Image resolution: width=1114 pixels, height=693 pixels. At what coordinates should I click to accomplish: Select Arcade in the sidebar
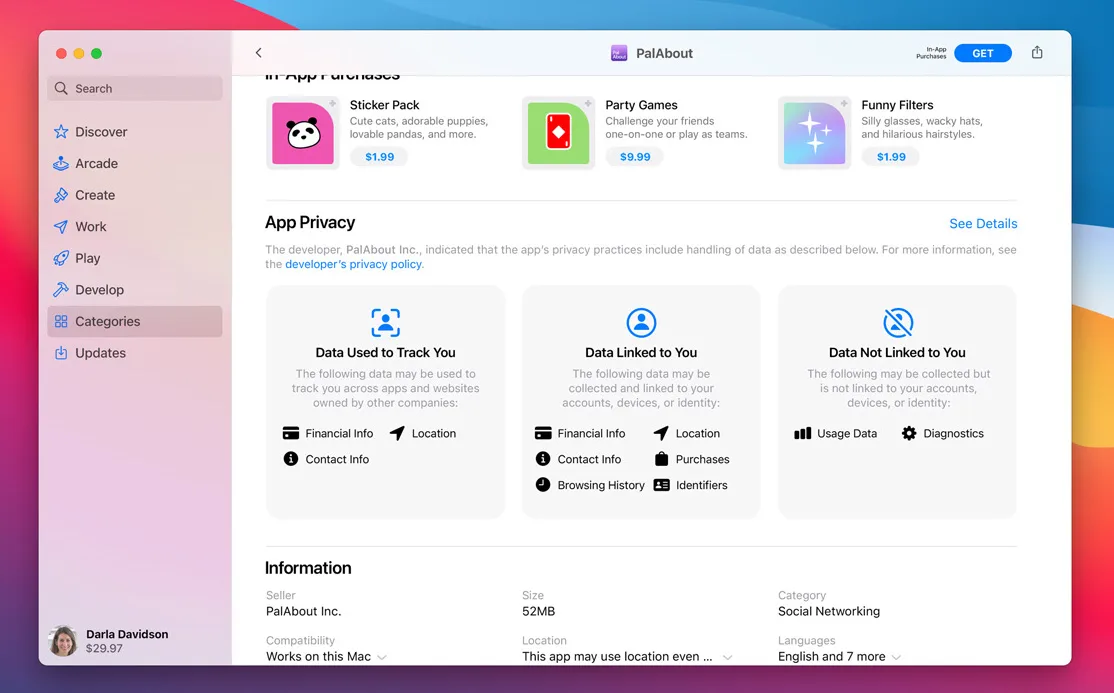pyautogui.click(x=96, y=164)
